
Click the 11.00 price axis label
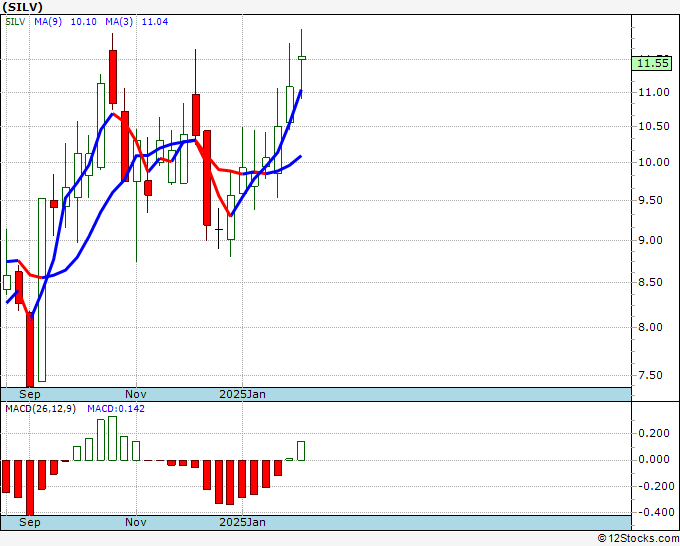654,92
